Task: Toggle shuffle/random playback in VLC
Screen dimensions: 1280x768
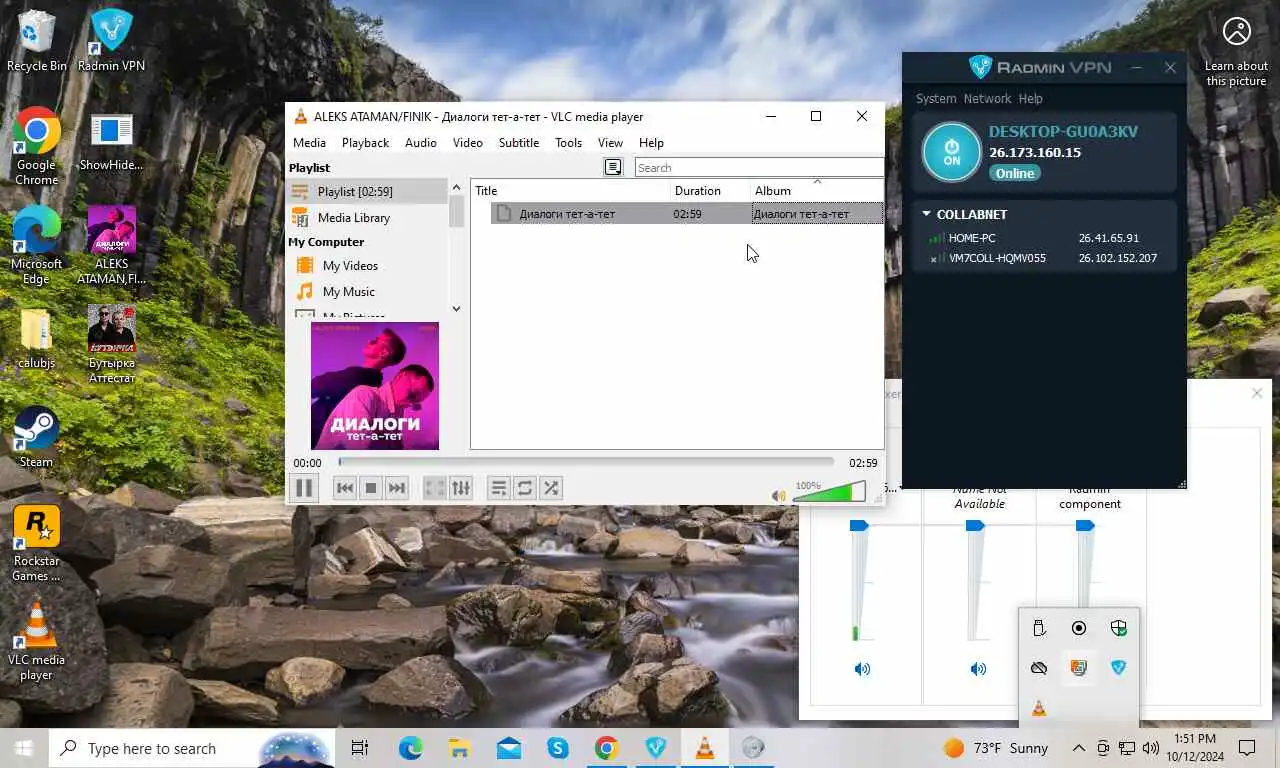Action: pos(551,488)
